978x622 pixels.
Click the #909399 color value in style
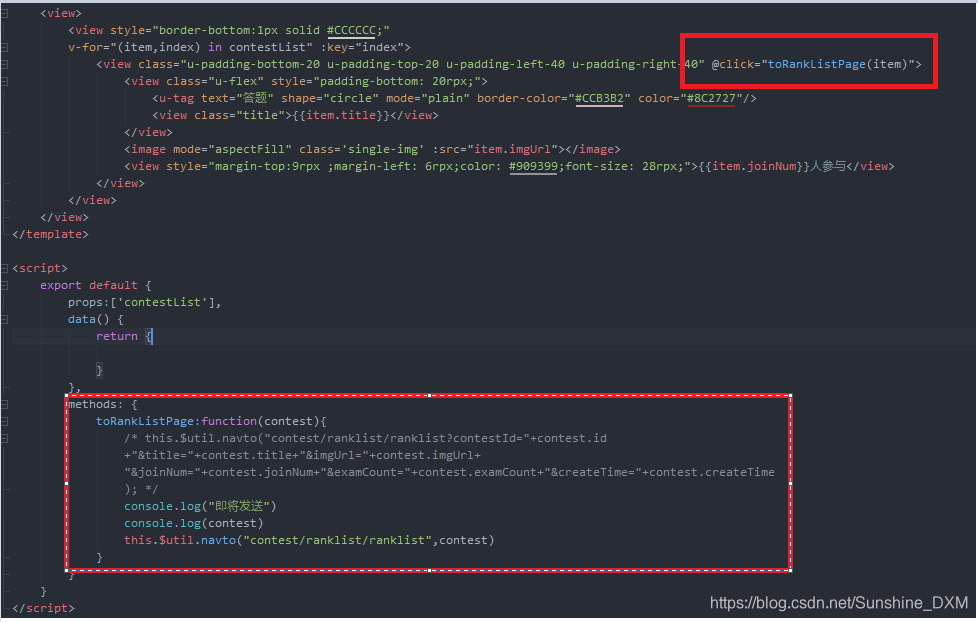pos(533,166)
